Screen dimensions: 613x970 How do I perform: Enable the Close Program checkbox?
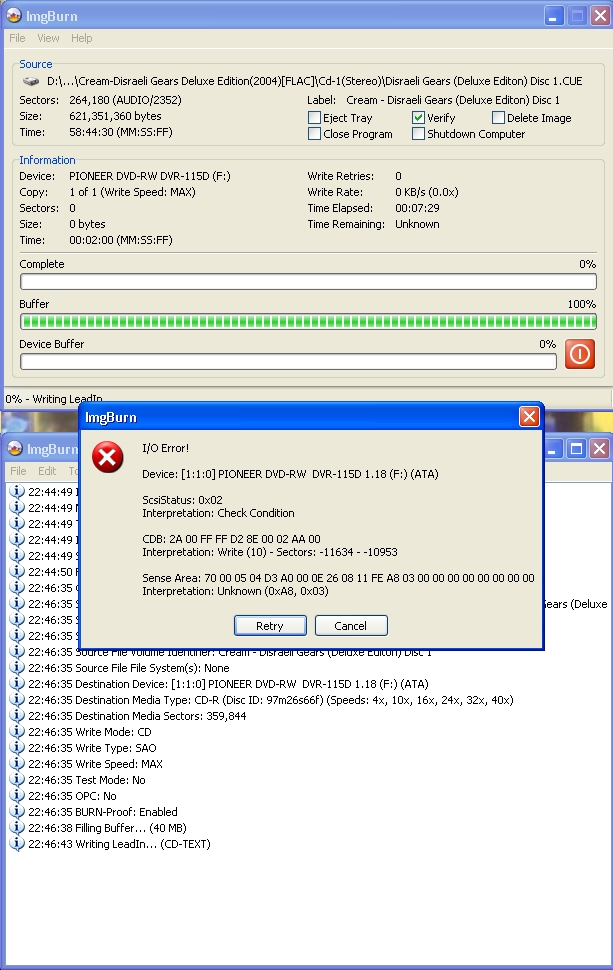[x=314, y=134]
